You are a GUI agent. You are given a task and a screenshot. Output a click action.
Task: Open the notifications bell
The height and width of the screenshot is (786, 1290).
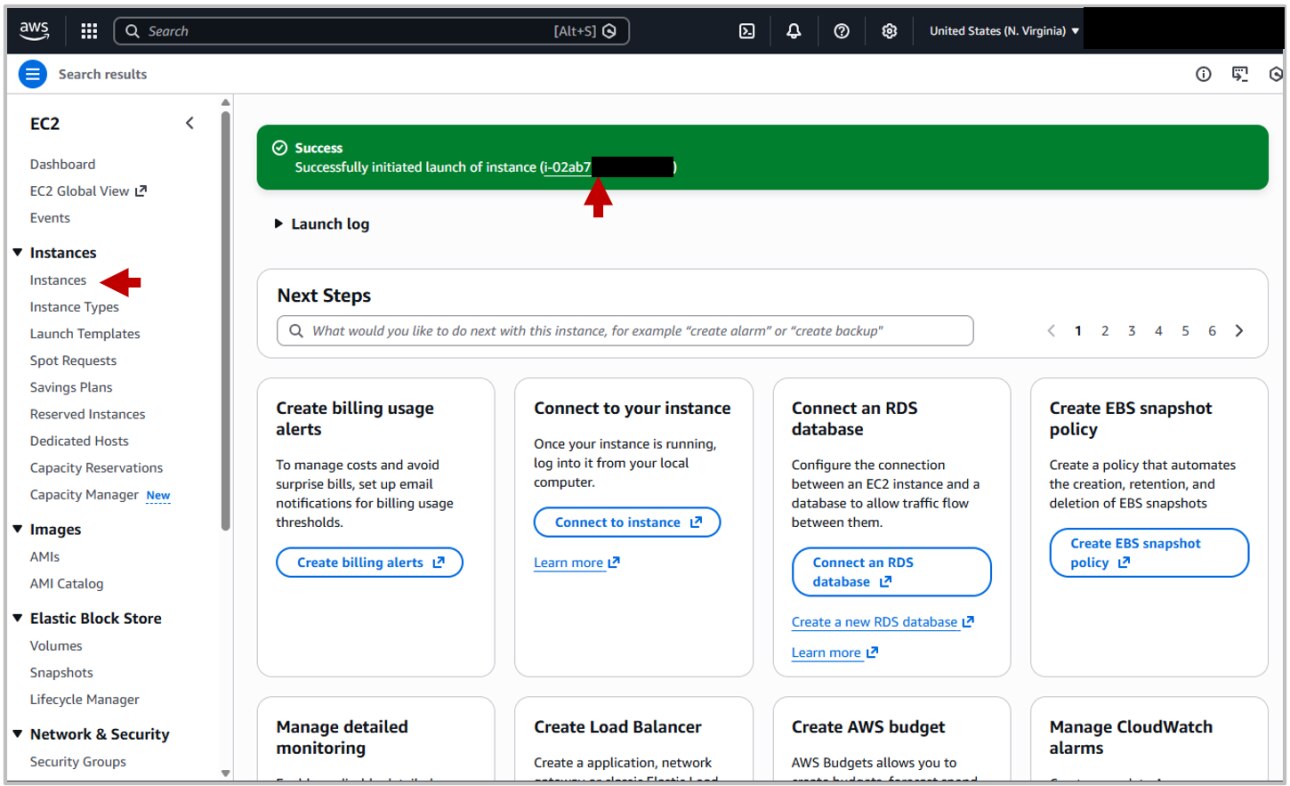(793, 31)
